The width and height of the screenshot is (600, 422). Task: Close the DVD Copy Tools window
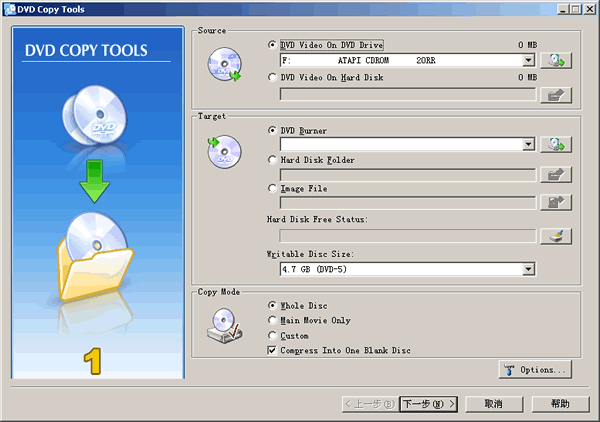[590, 9]
